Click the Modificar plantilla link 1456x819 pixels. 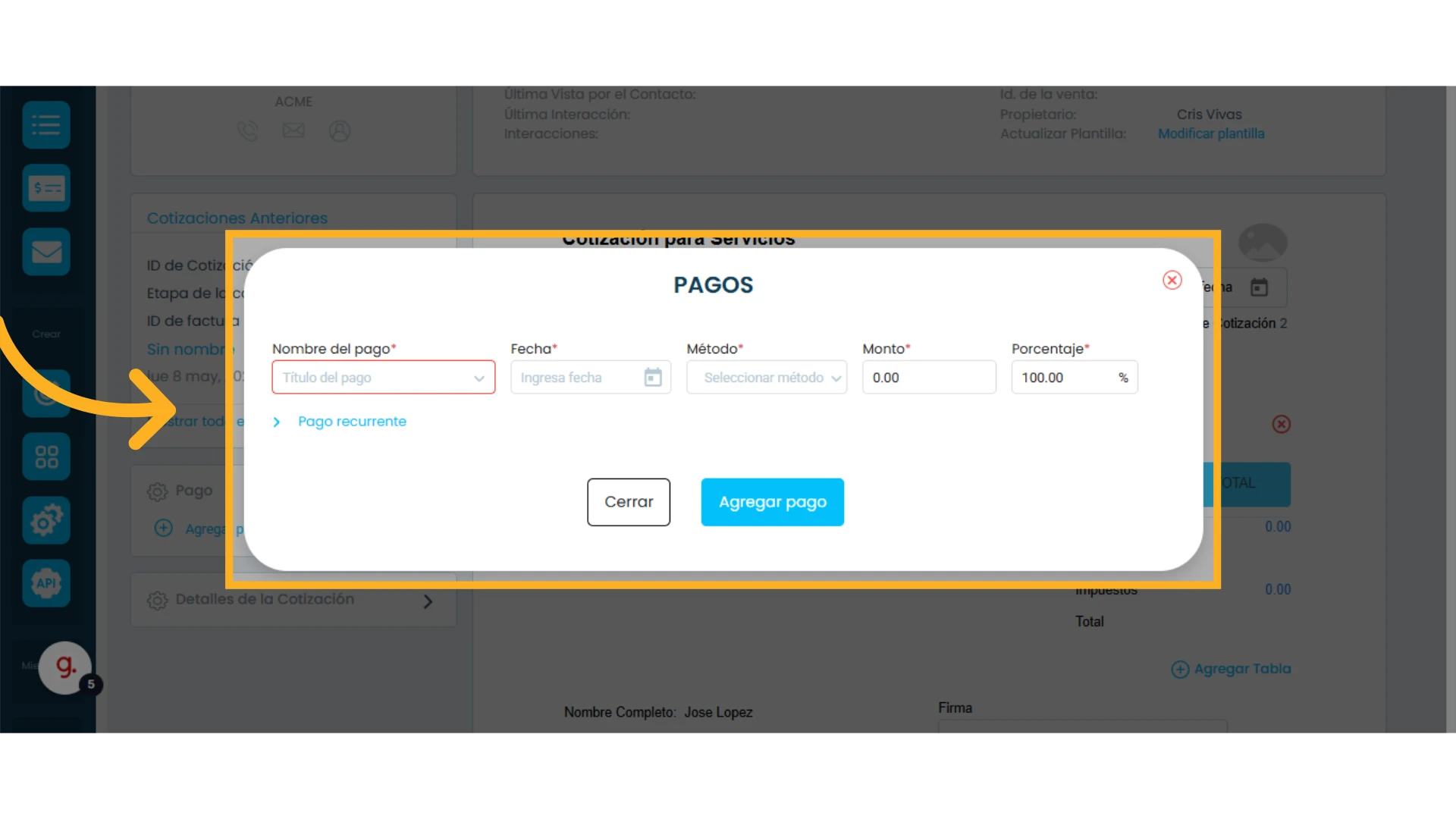(1211, 133)
